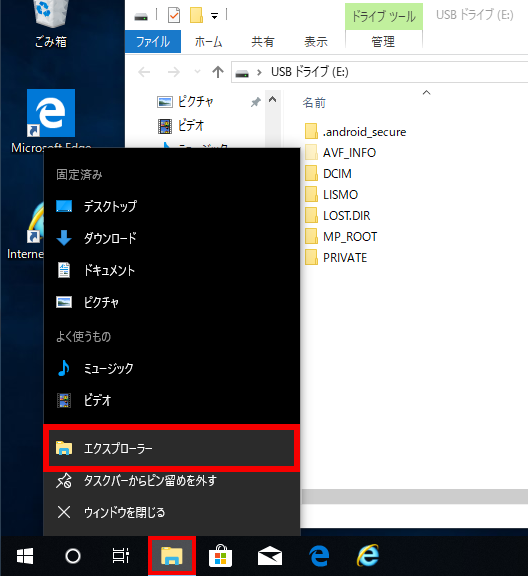Click the address bar showing USB ドライブ (E:)

coord(379,72)
